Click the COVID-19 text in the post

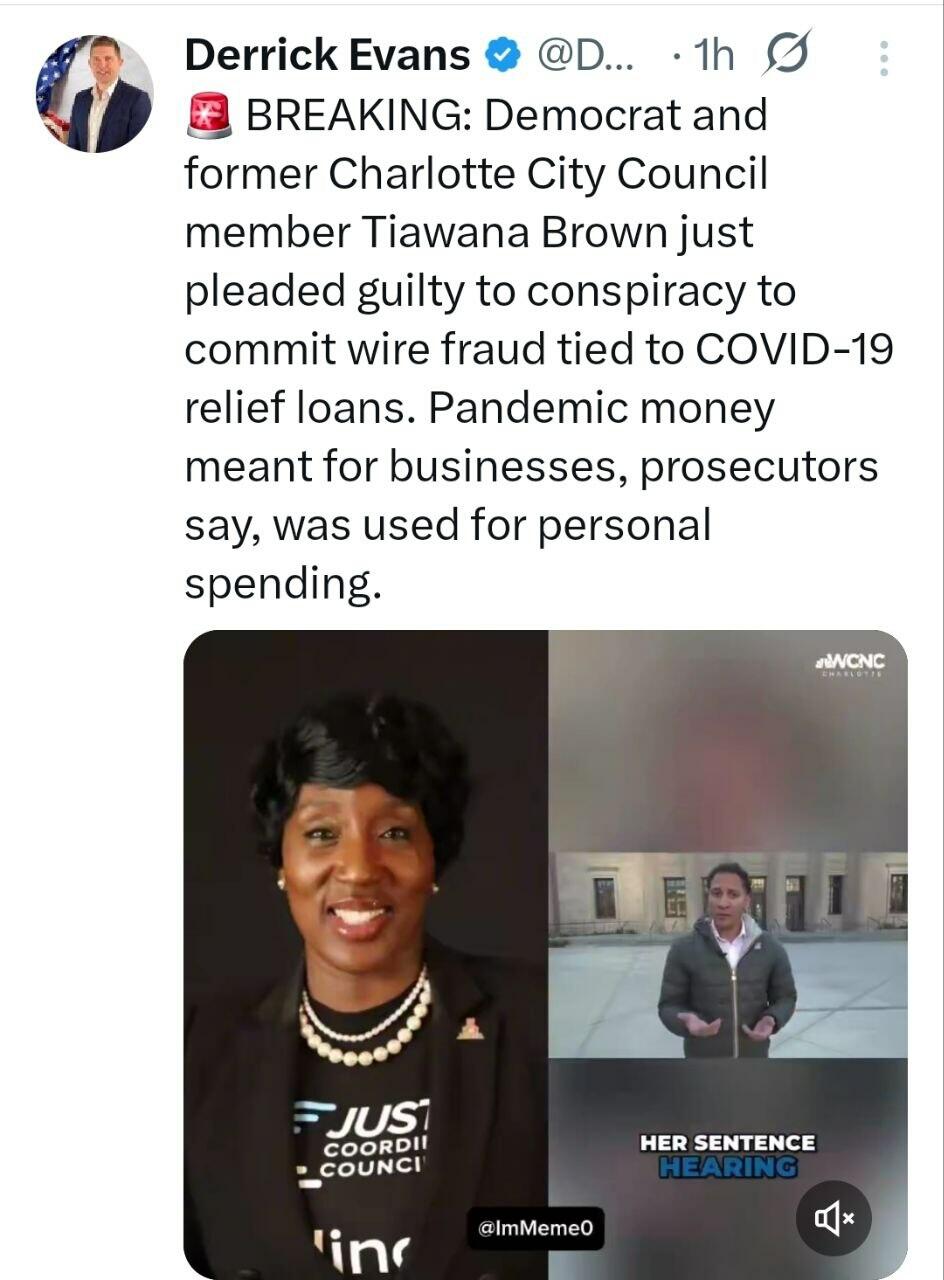[x=794, y=350]
